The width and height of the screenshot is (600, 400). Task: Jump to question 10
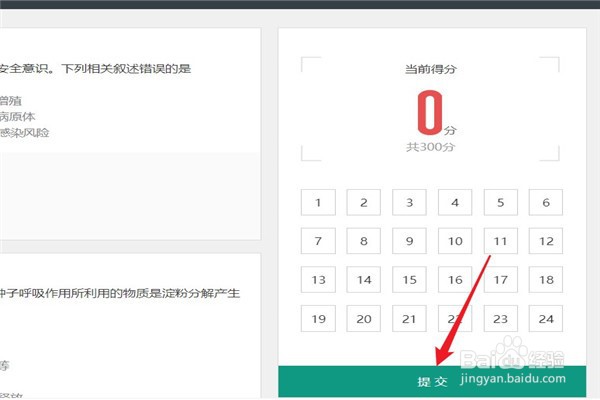[455, 241]
